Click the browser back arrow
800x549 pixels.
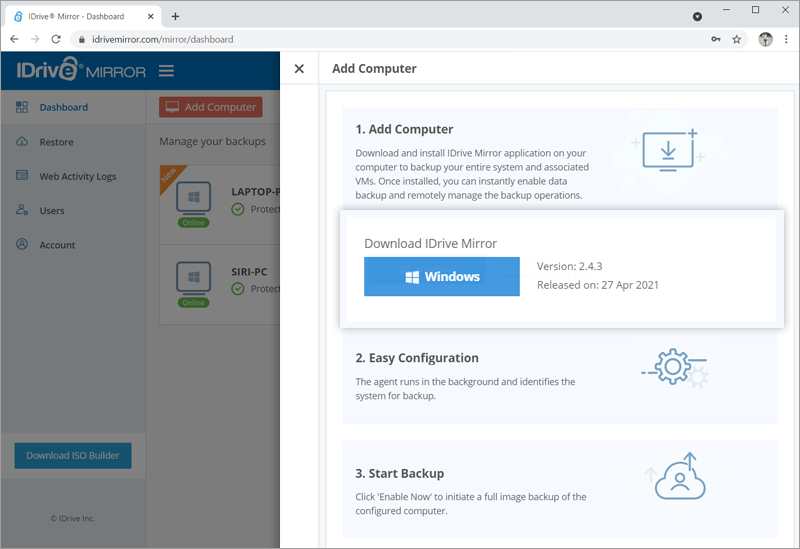pos(14,39)
